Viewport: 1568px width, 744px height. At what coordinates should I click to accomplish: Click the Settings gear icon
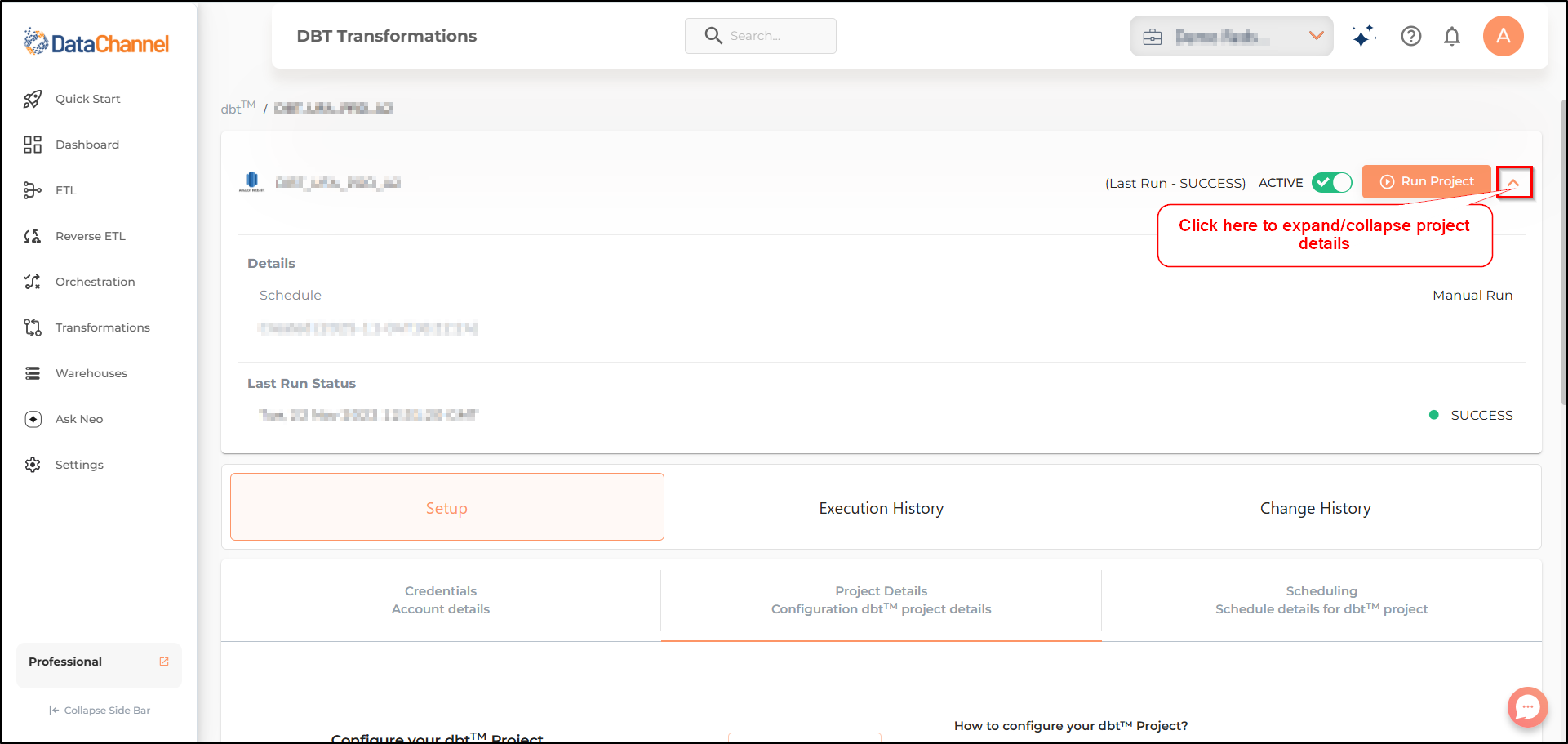point(33,465)
